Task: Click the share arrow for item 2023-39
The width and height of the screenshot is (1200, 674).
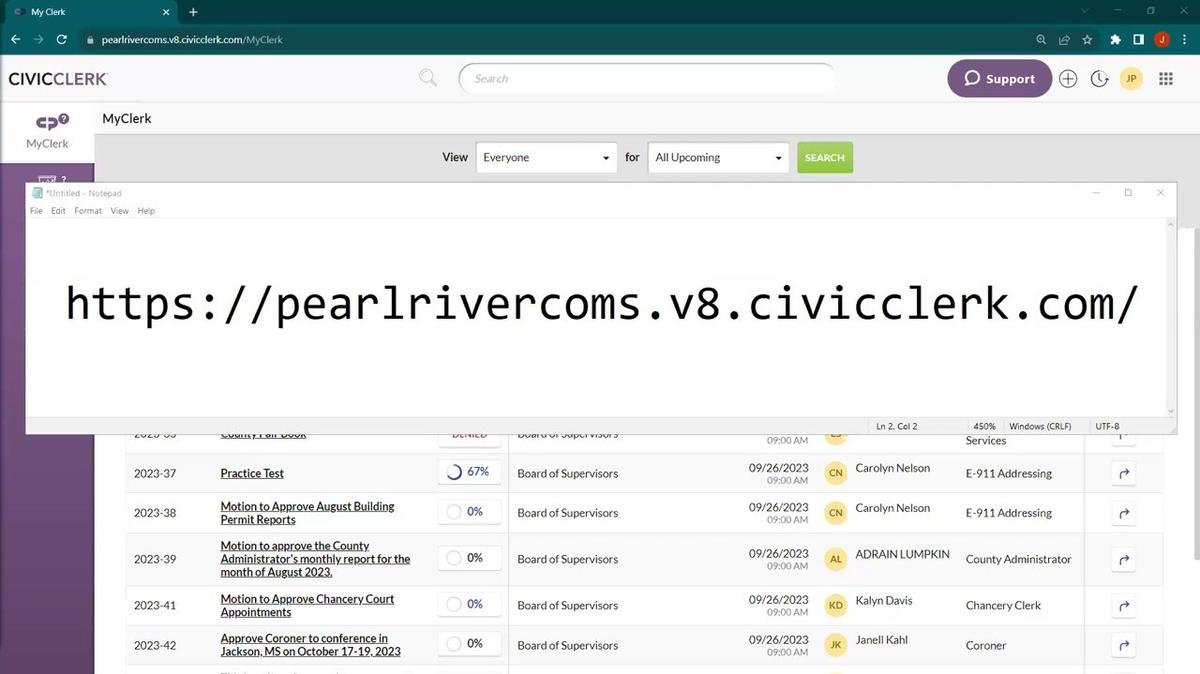Action: [1124, 559]
